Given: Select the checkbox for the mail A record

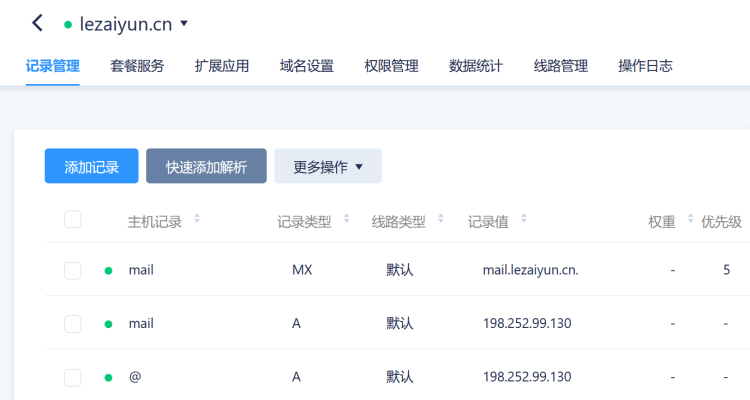Looking at the screenshot, I should (x=73, y=324).
